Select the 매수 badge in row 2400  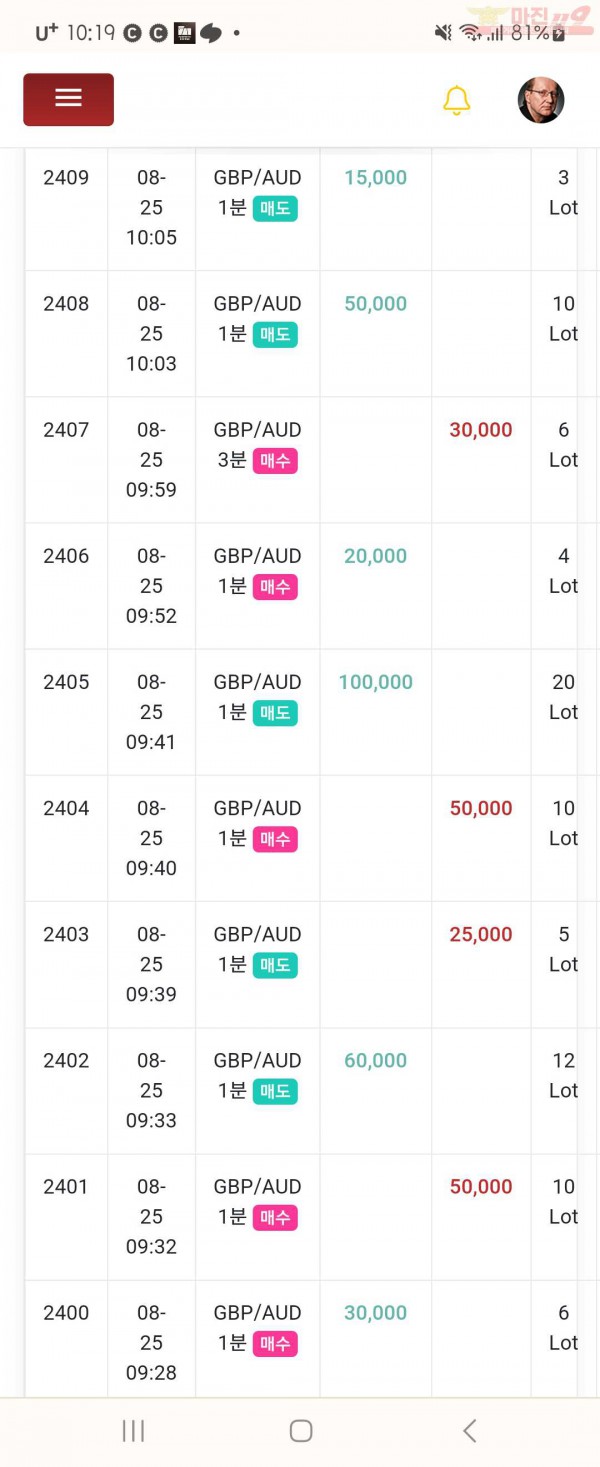(x=275, y=1343)
